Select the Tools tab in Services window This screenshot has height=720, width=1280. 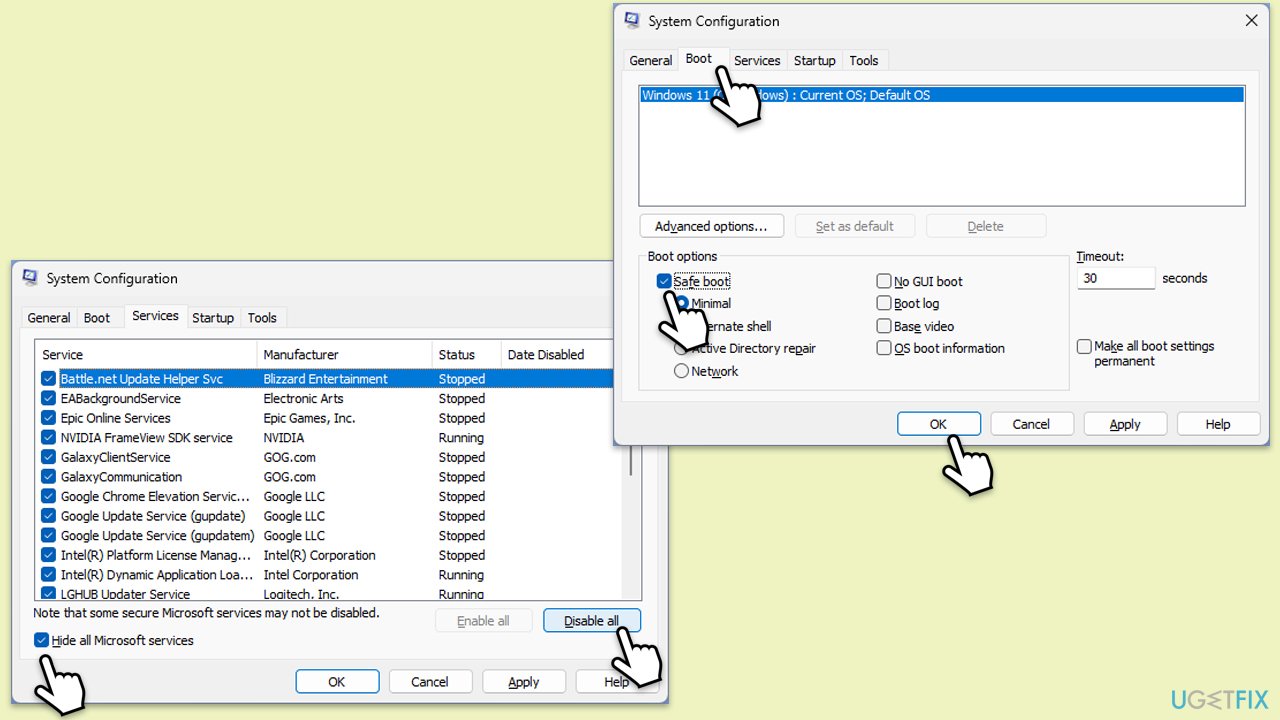point(262,317)
